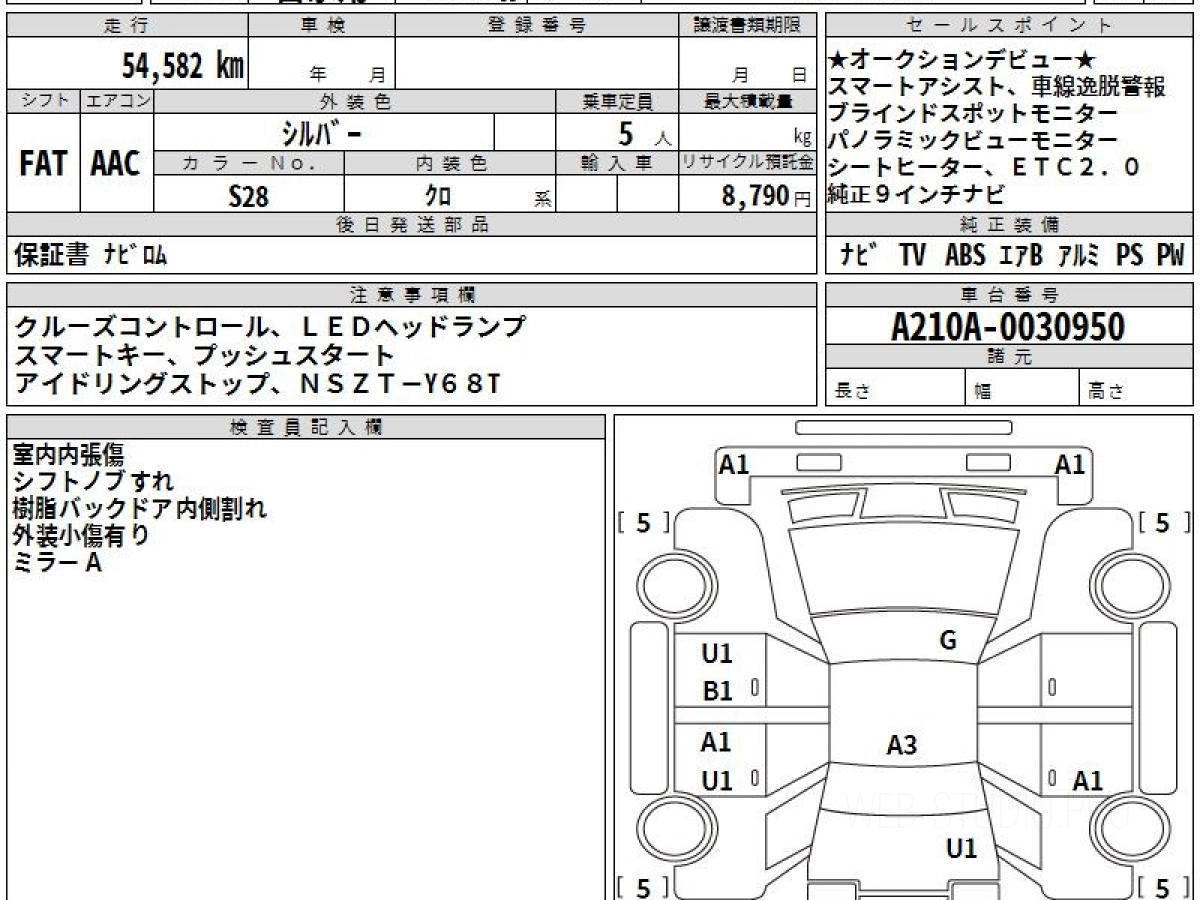Select the 走行 column header

coord(126,26)
